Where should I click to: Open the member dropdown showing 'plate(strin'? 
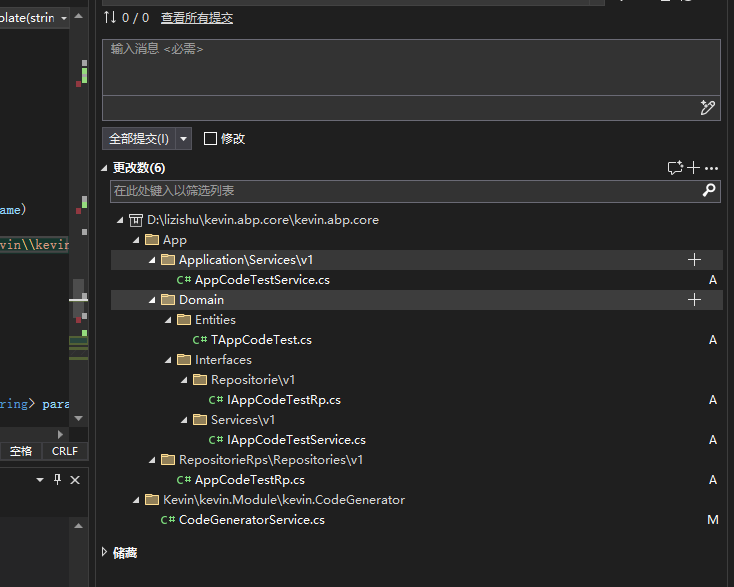point(64,18)
